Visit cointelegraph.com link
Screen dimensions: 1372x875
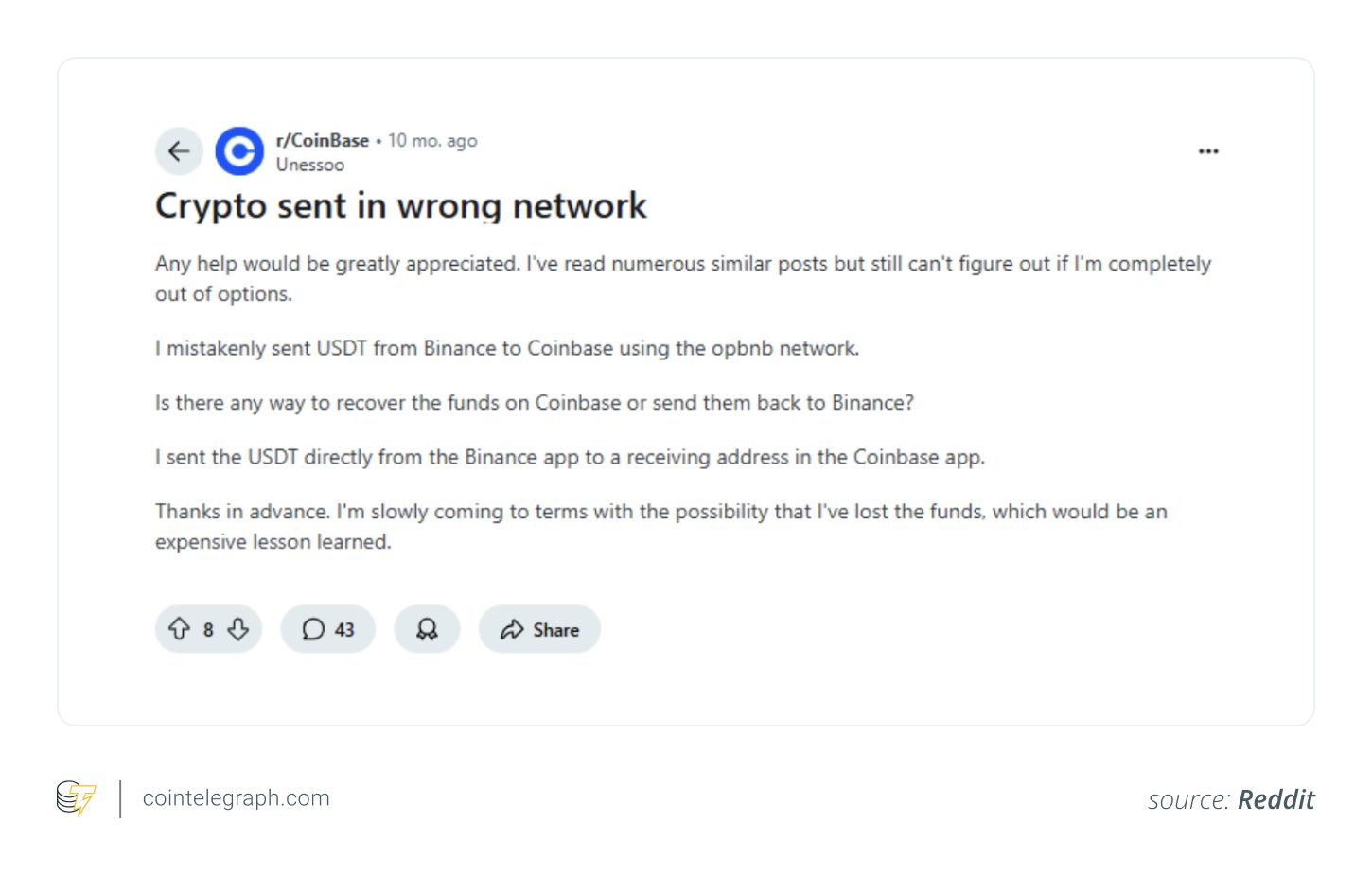pos(237,797)
